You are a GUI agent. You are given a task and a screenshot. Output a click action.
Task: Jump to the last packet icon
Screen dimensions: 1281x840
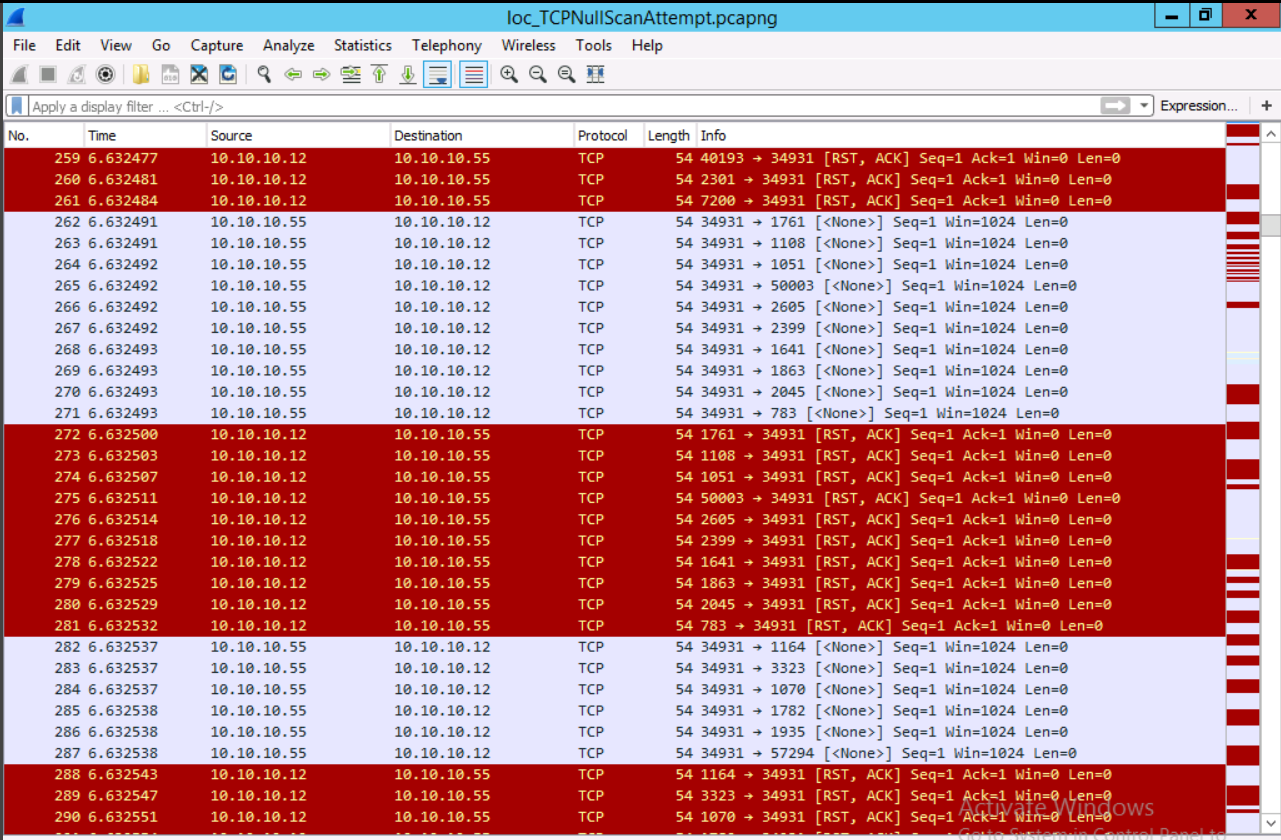408,74
